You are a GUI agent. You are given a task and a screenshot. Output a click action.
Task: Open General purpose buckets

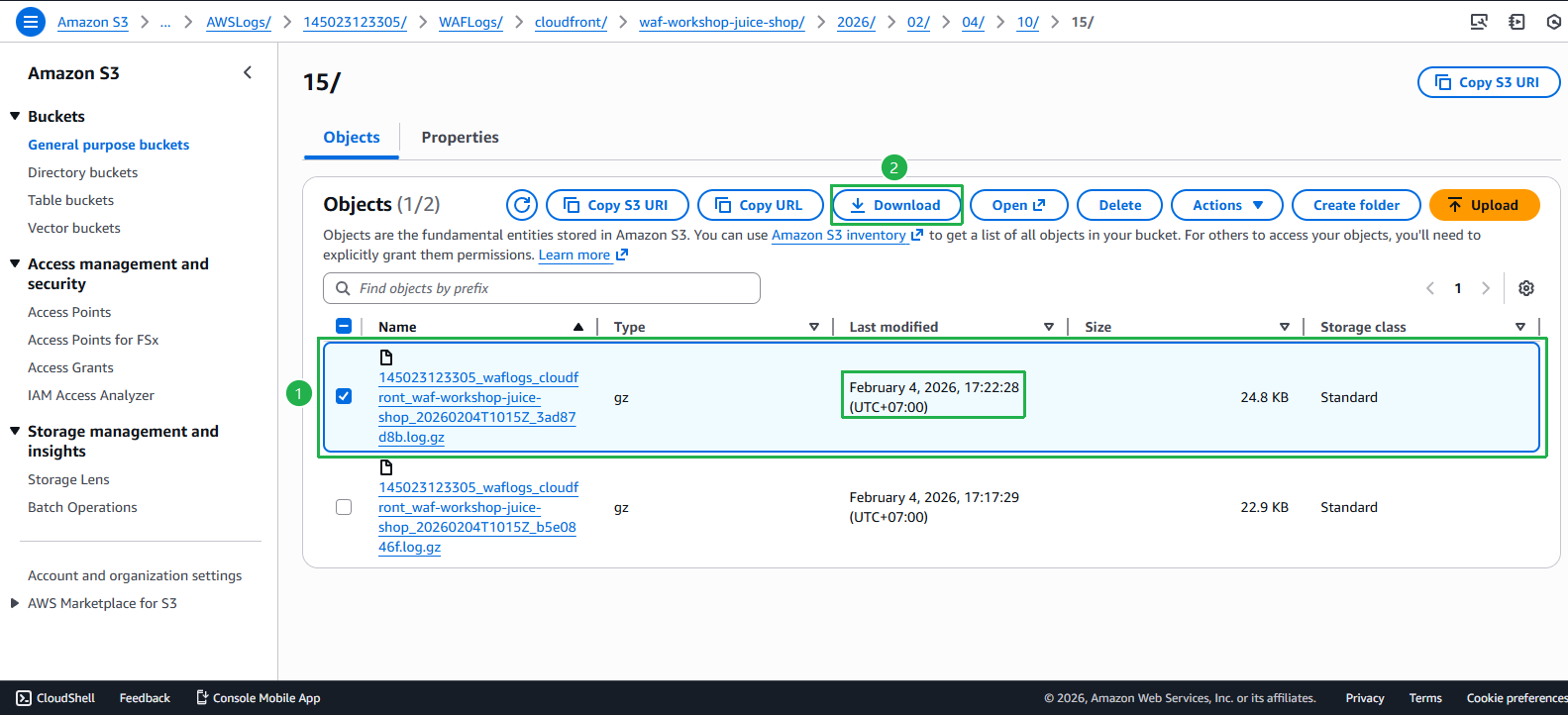tap(109, 145)
